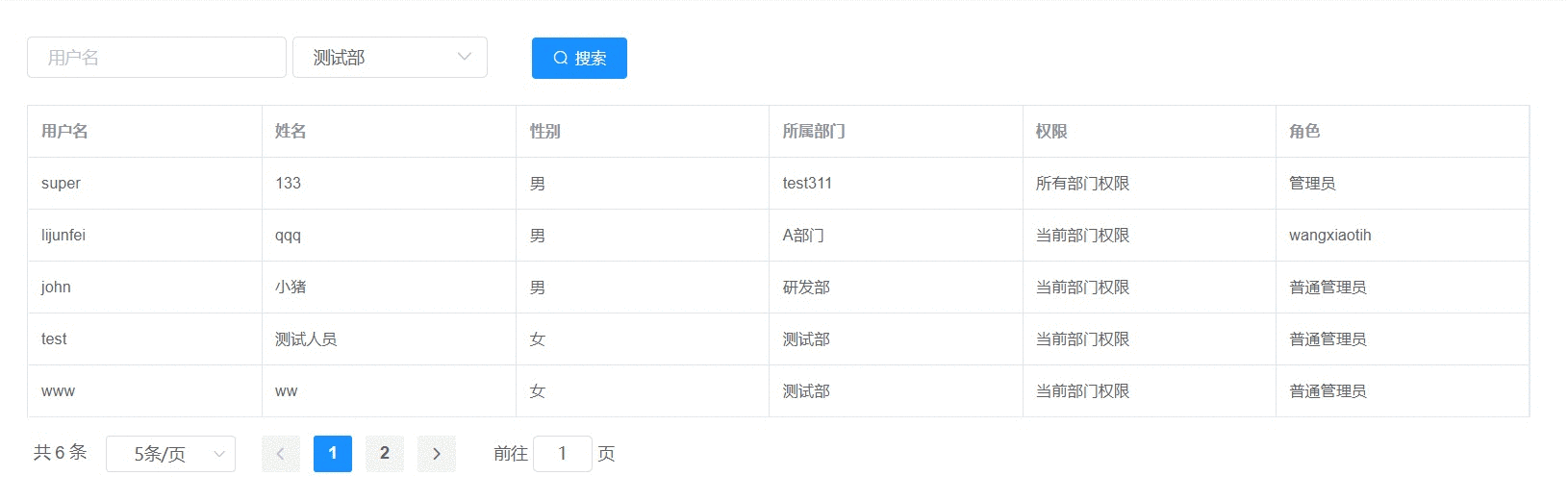Open the 测试部 department dropdown

pyautogui.click(x=390, y=58)
